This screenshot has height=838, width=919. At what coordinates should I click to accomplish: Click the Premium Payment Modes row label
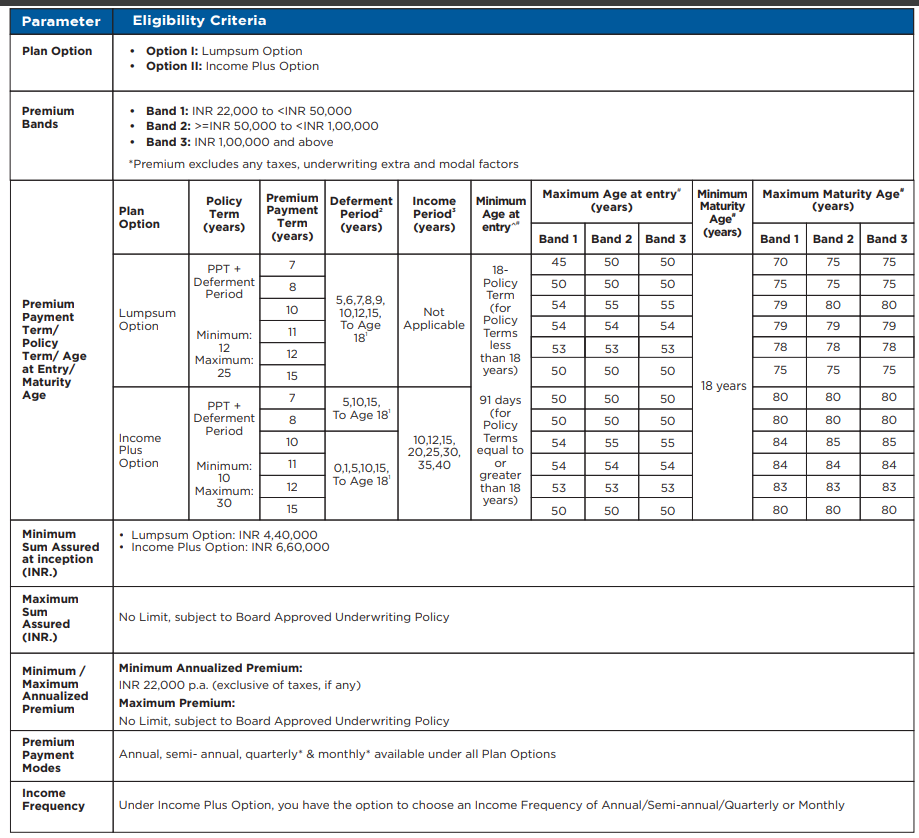click(x=48, y=755)
